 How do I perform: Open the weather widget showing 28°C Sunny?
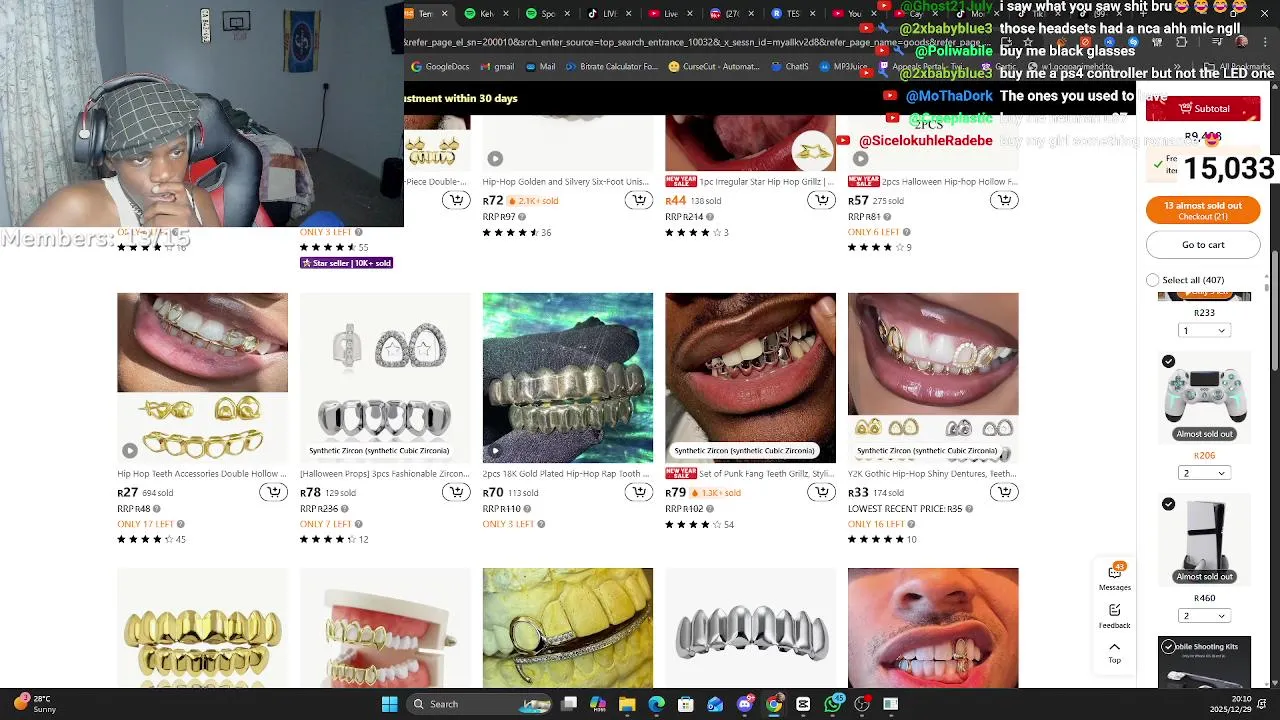pos(35,704)
